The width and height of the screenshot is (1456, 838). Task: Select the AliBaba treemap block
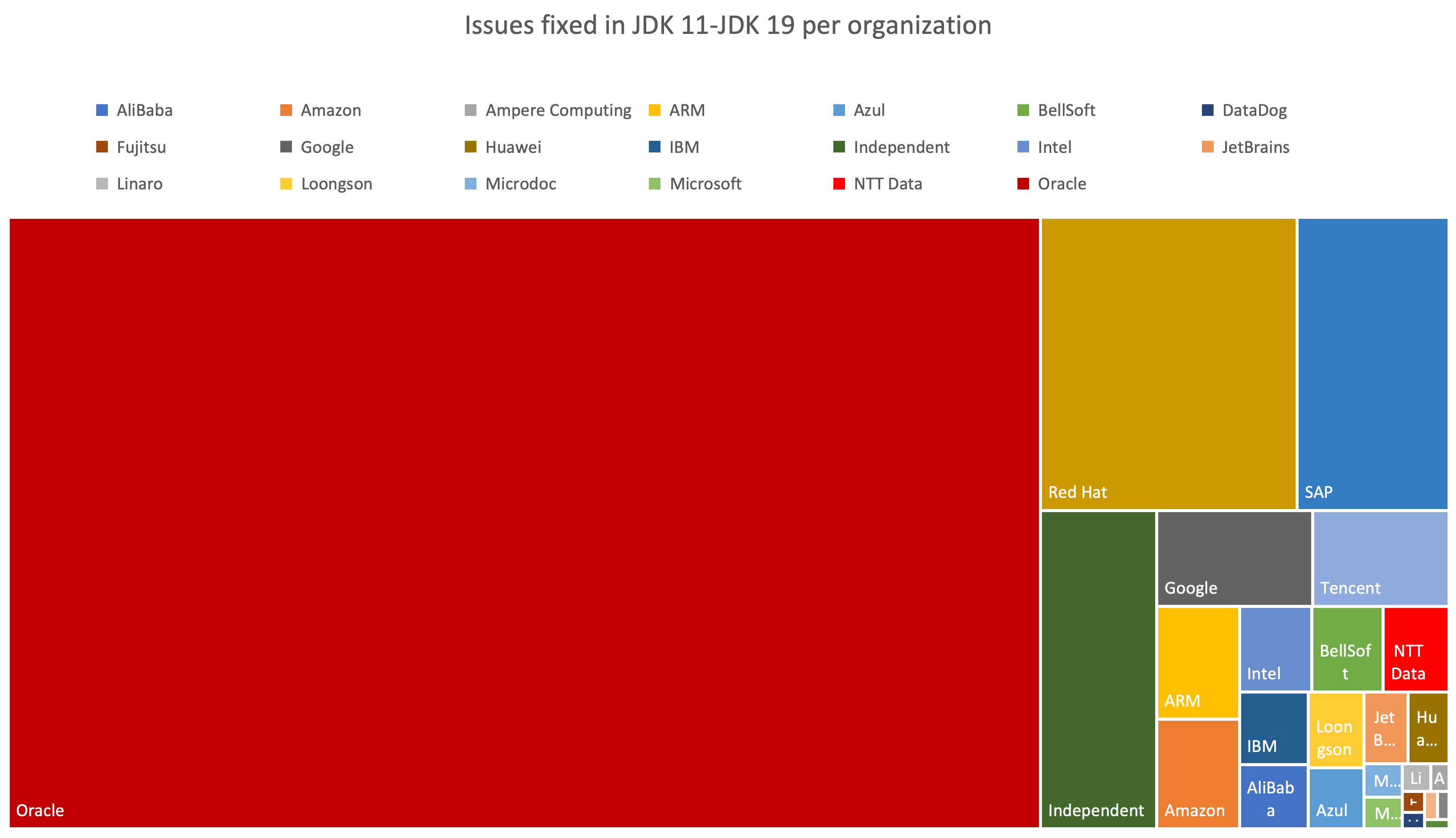(1274, 797)
